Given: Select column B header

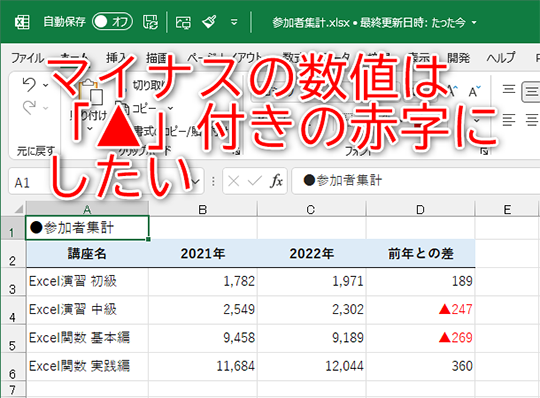Looking at the screenshot, I should (203, 209).
